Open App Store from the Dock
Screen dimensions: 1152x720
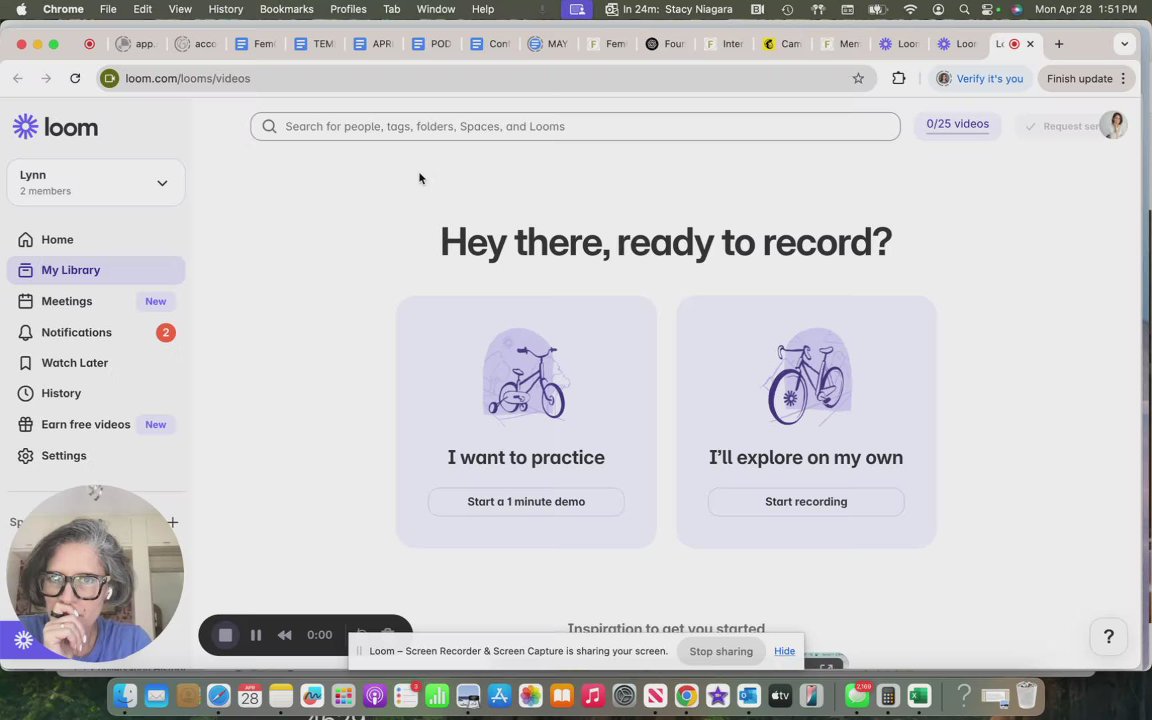pyautogui.click(x=499, y=695)
